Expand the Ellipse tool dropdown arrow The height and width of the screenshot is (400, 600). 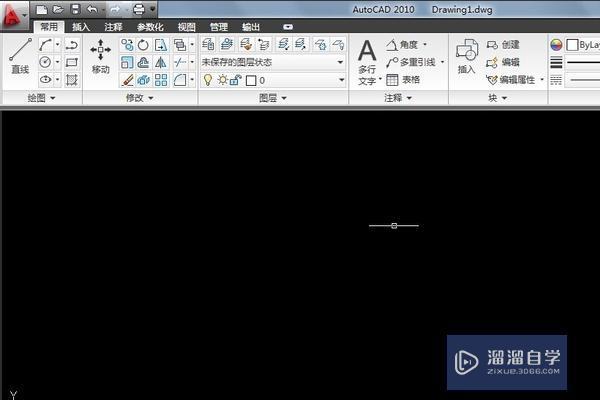pos(57,80)
